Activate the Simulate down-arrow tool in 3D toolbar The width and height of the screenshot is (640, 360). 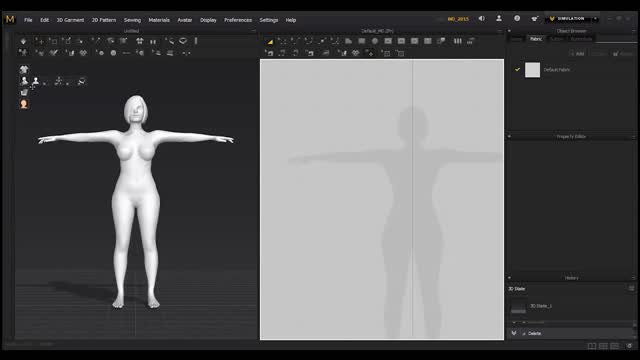[x=23, y=41]
